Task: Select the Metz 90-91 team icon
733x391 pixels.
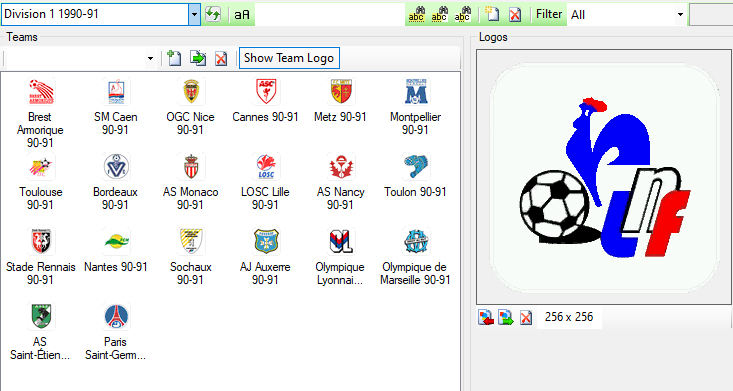Action: tap(341, 91)
